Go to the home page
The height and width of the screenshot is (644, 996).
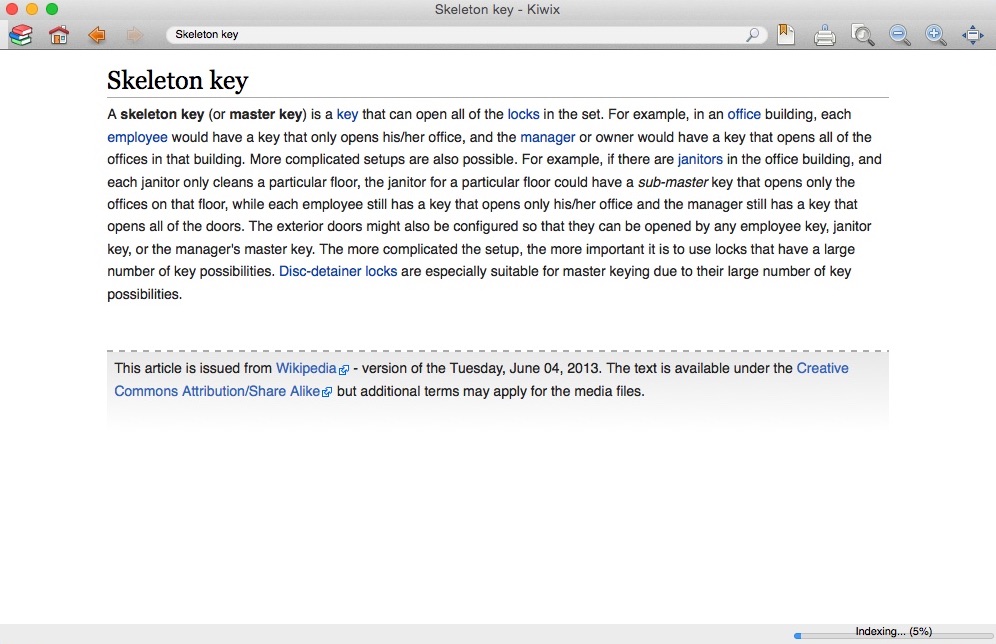click(x=59, y=35)
